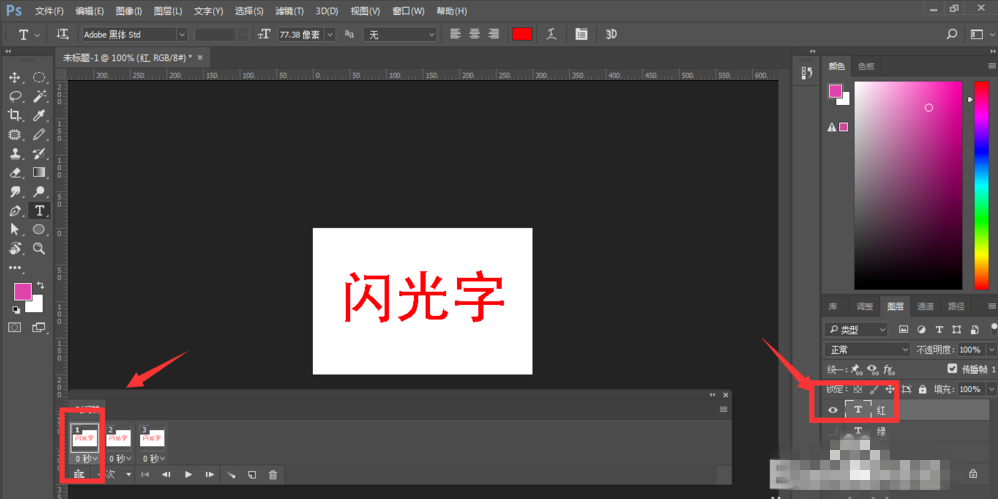Image resolution: width=998 pixels, height=499 pixels.
Task: Toggle the 传播帧 1 checkbox
Action: tap(951, 369)
